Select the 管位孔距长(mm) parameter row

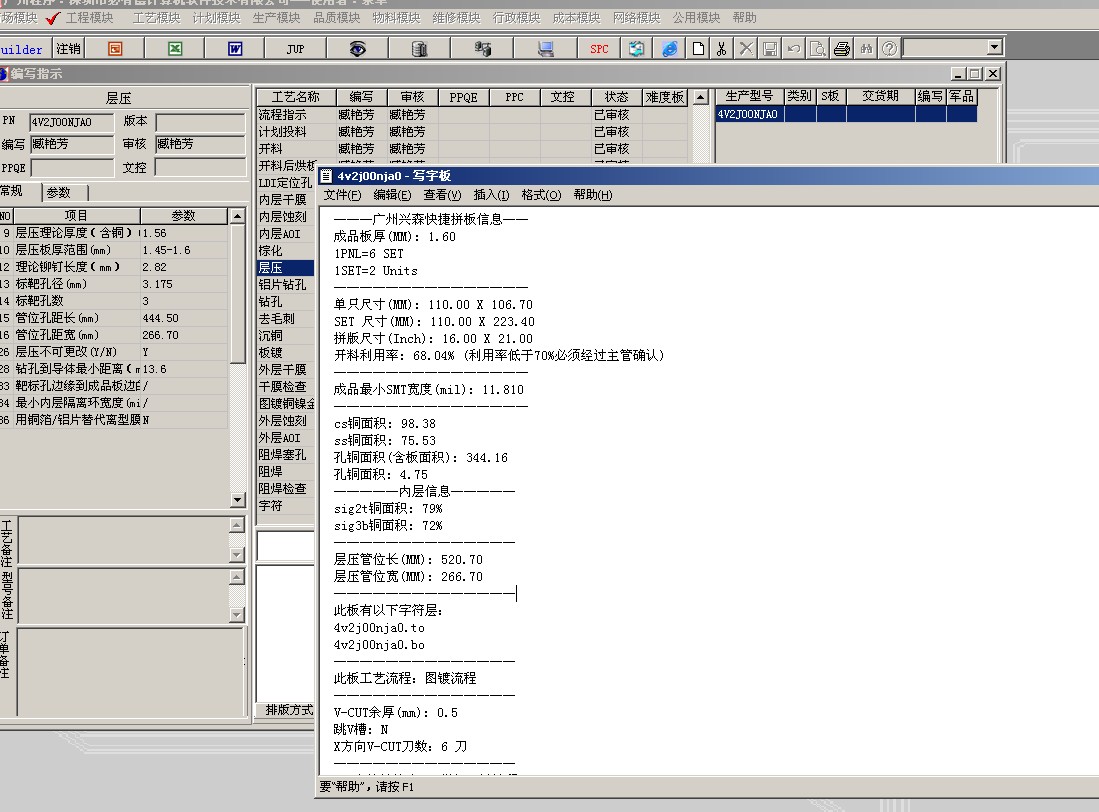pyautogui.click(x=114, y=318)
